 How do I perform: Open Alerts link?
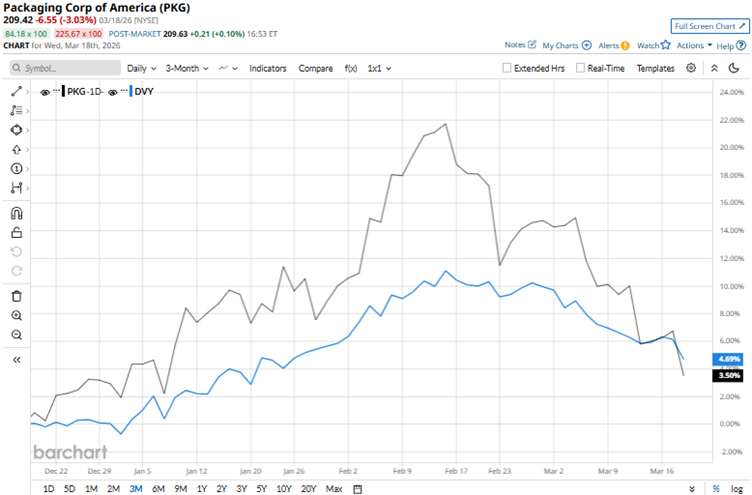(614, 46)
